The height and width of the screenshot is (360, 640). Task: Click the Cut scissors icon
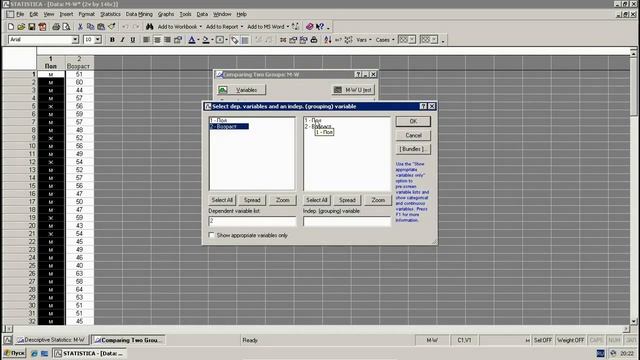(80, 27)
